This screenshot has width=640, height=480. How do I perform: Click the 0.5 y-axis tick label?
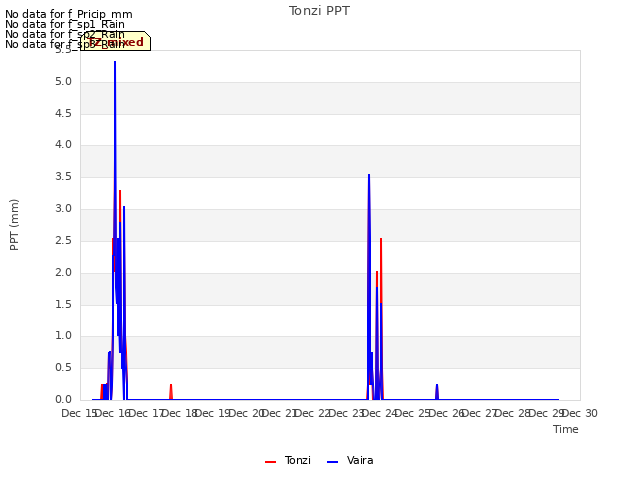coord(63,368)
